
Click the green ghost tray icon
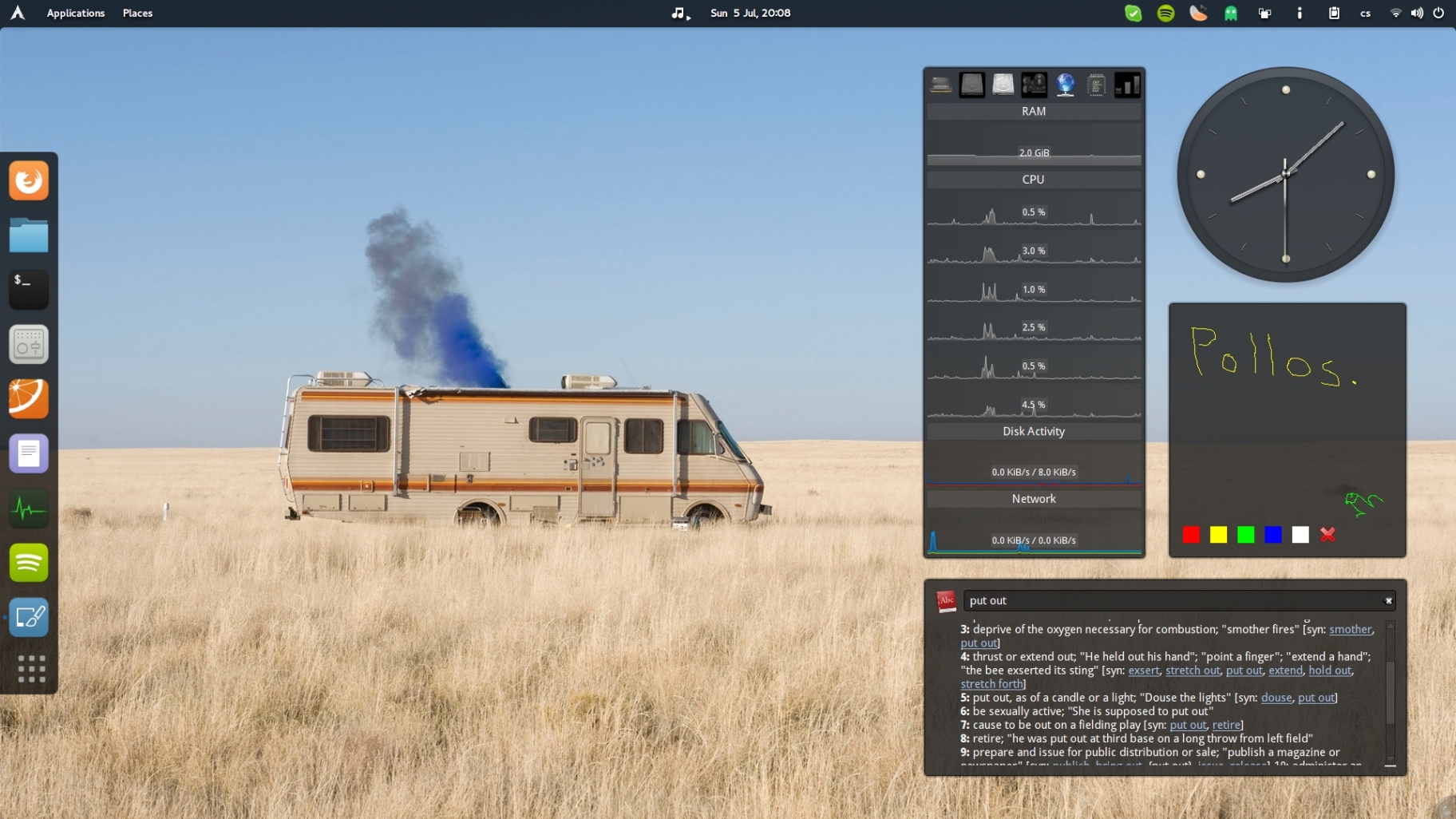pyautogui.click(x=1231, y=13)
